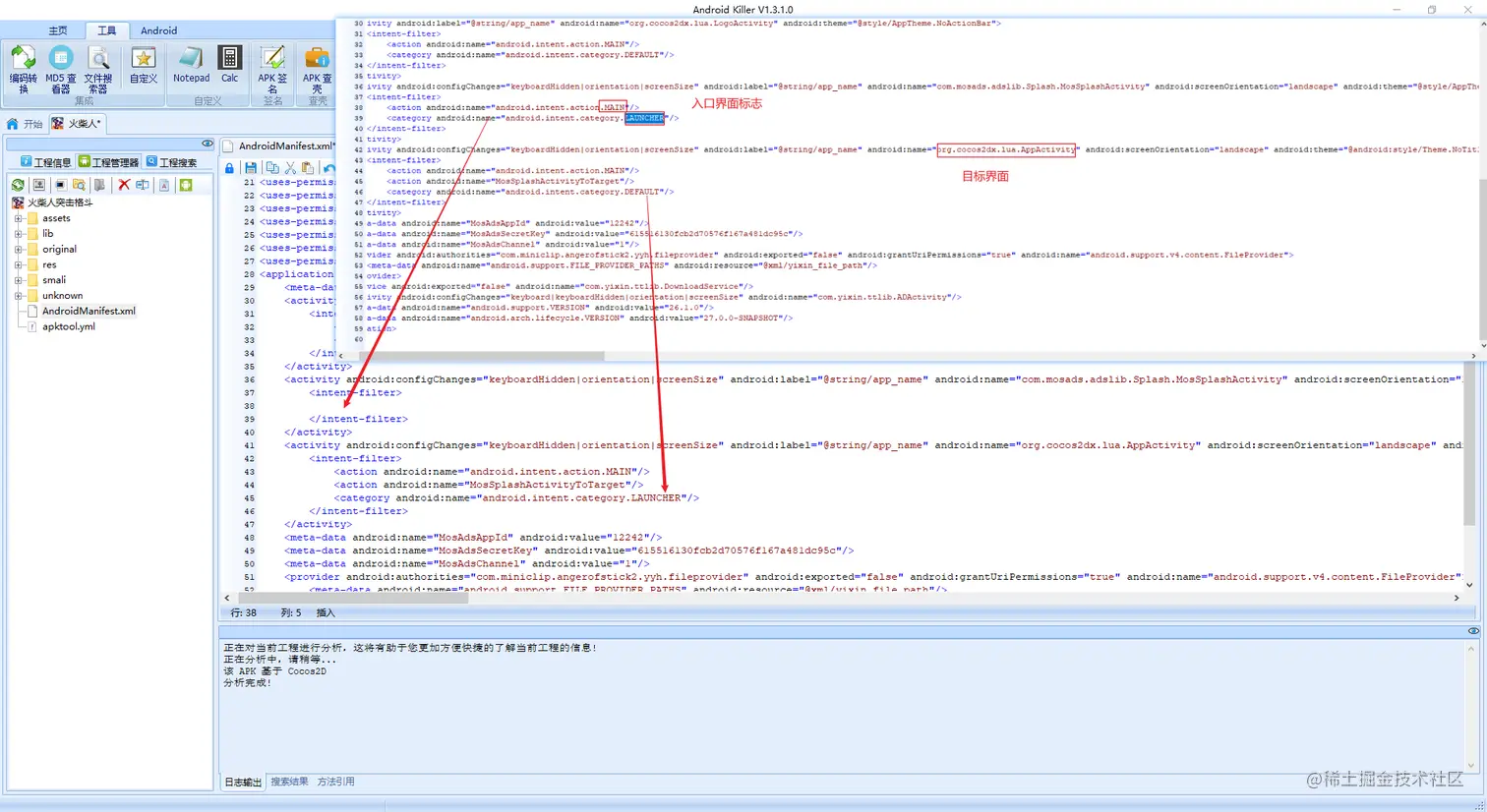Expand the res folder
Screen dimensions: 1487x812
[19, 264]
